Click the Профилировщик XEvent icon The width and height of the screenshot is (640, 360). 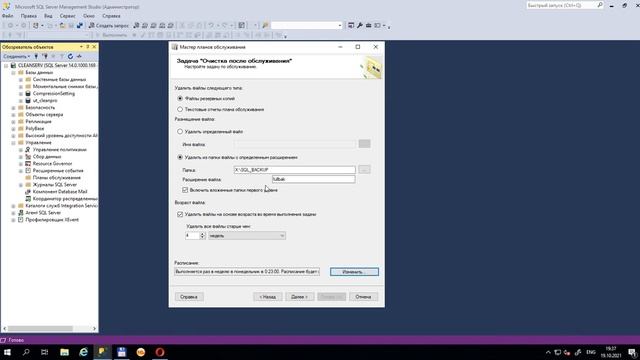click(20, 220)
